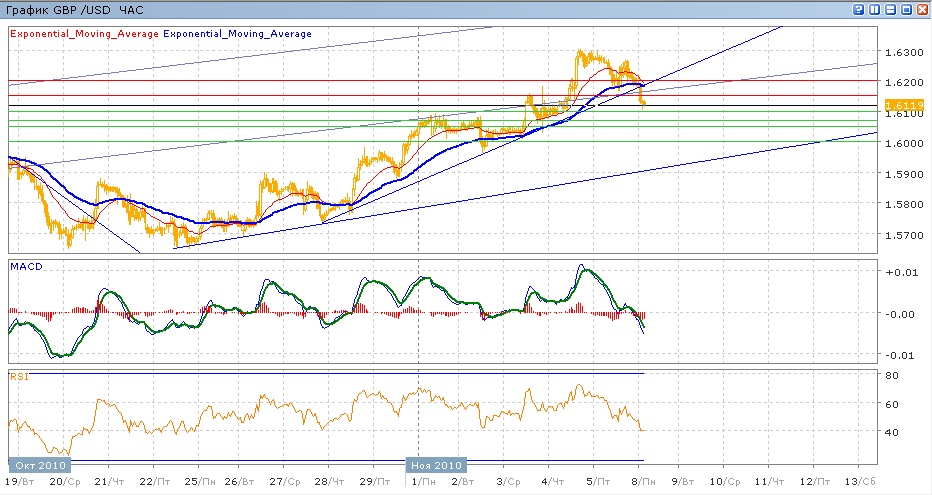Click the Окт 2010 month marker
The height and width of the screenshot is (495, 932).
pyautogui.click(x=40, y=465)
